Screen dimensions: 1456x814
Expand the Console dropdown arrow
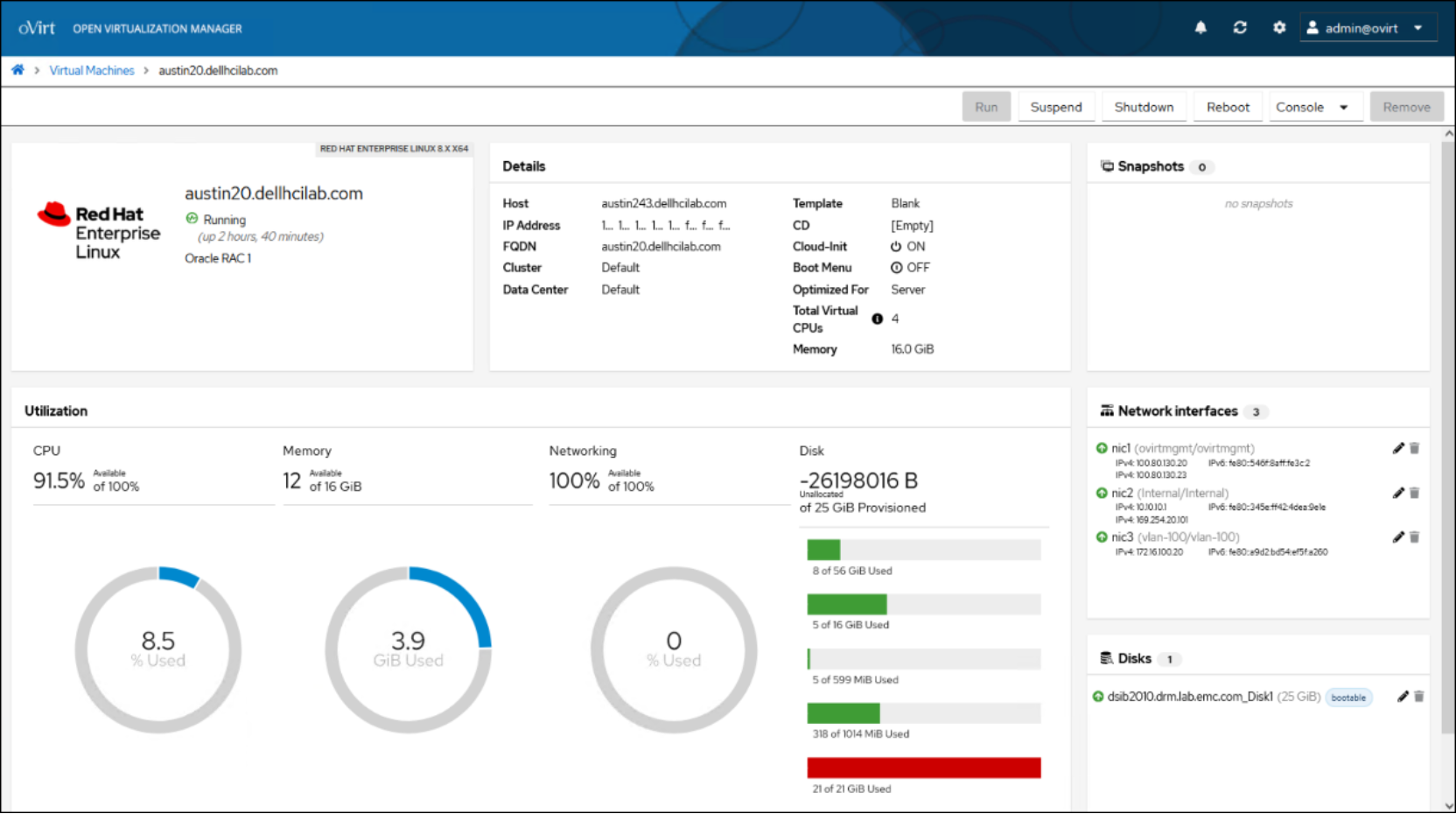pyautogui.click(x=1343, y=108)
